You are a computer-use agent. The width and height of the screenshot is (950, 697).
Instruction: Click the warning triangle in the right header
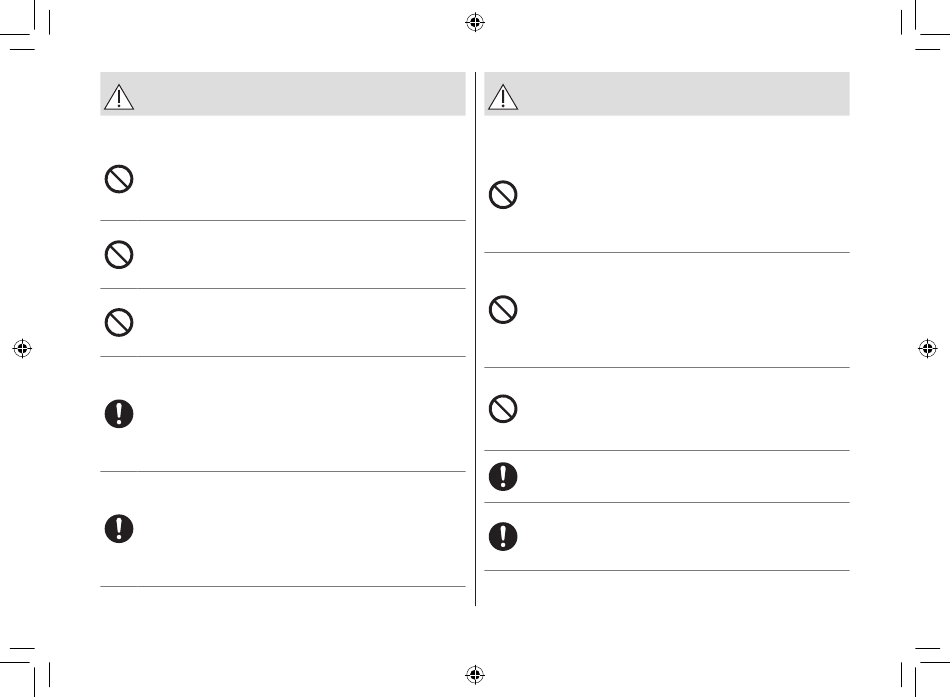point(503,97)
